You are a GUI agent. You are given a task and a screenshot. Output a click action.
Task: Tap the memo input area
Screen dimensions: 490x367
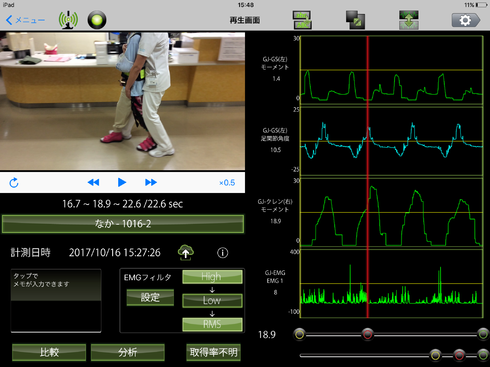(56, 300)
